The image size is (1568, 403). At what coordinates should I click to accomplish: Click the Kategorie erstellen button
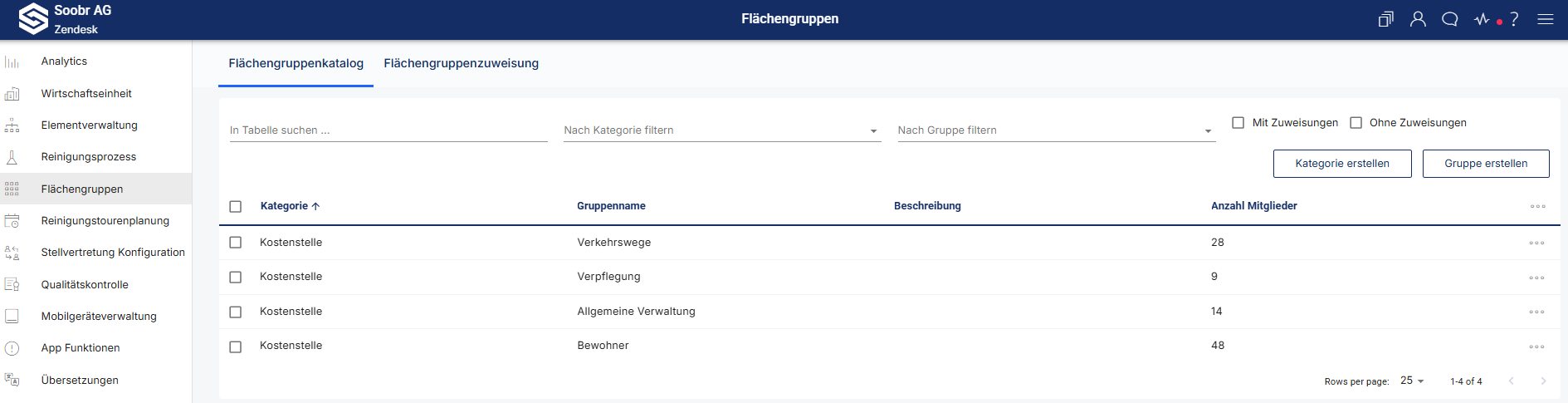(x=1342, y=164)
